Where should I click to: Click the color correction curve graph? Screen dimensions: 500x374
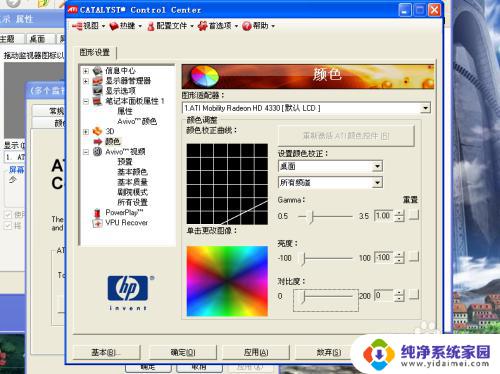click(x=227, y=184)
